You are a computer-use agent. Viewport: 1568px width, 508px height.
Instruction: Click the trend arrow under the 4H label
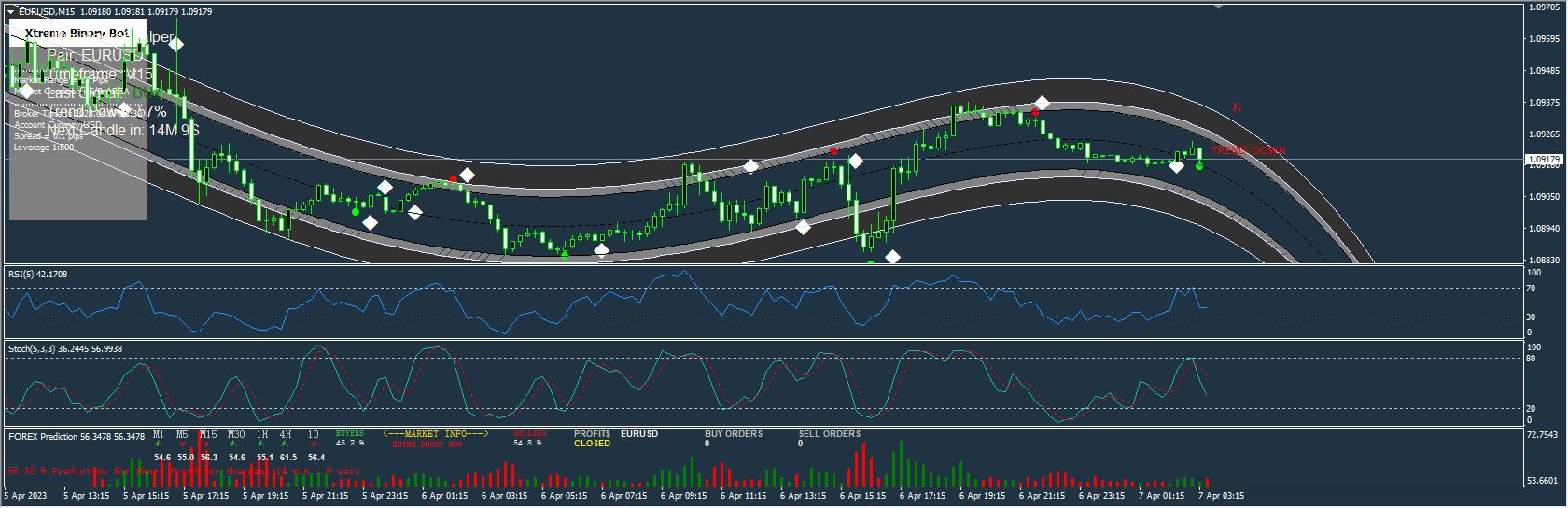[286, 444]
